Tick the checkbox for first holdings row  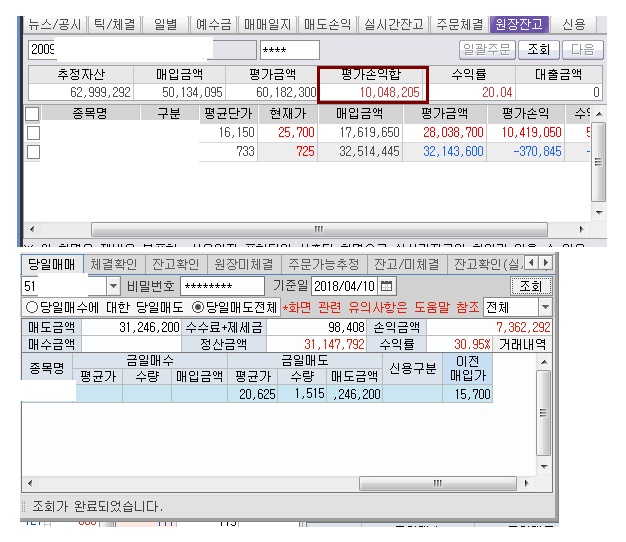33,132
